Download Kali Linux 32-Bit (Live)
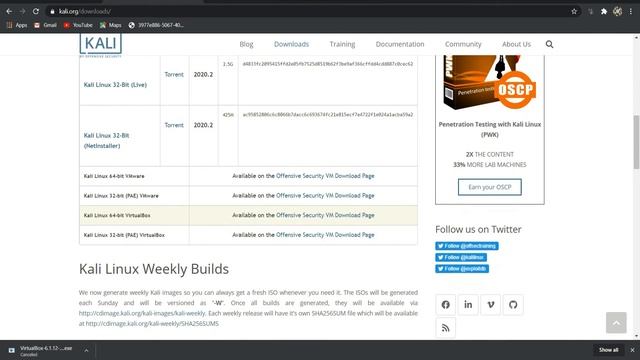The width and height of the screenshot is (640, 360). pyautogui.click(x=115, y=85)
